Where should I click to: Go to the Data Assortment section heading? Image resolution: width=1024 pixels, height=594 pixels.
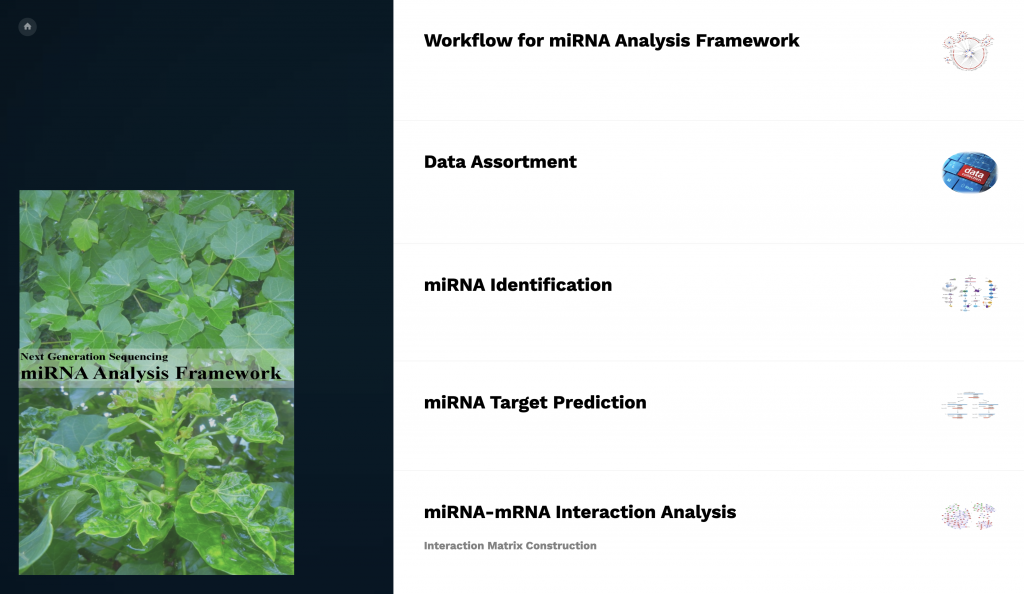coord(500,162)
